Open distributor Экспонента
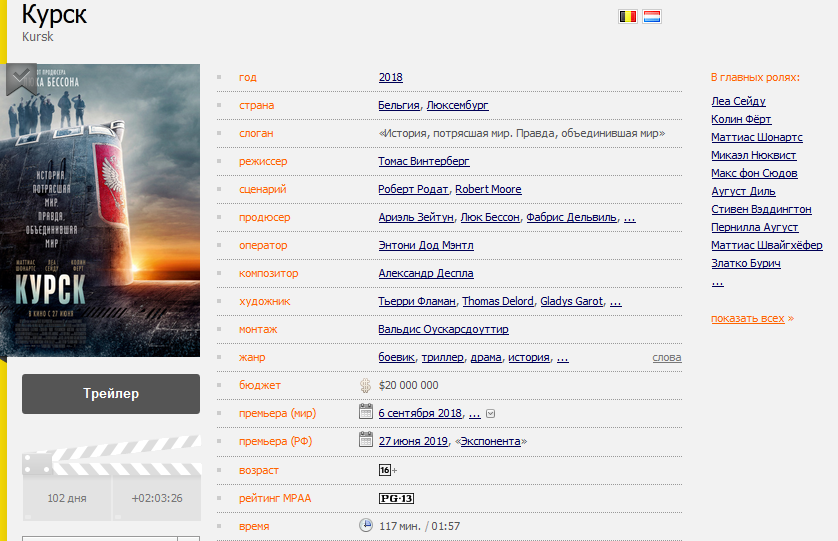The image size is (838, 541). click(491, 441)
